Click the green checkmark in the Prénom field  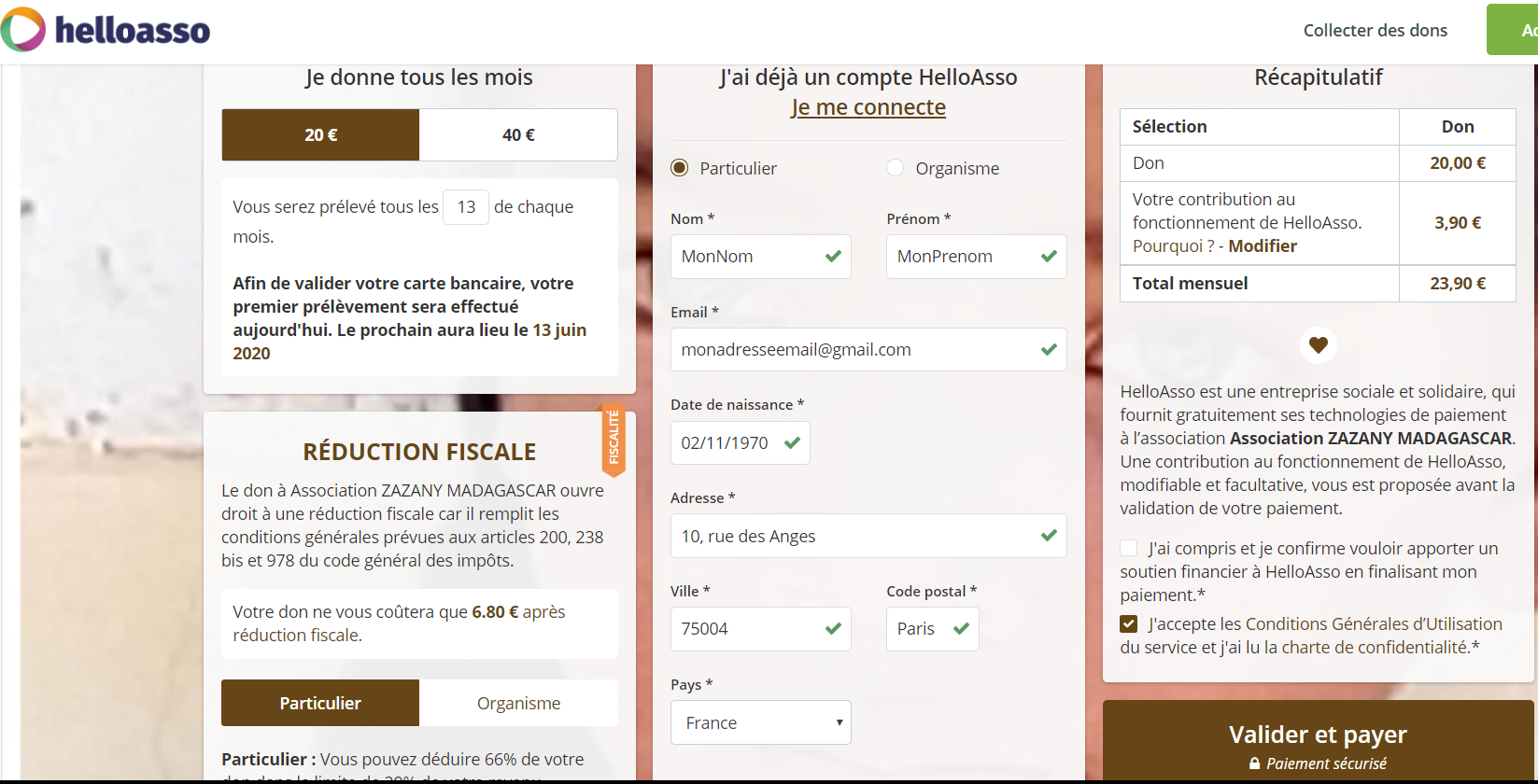pyautogui.click(x=1049, y=256)
